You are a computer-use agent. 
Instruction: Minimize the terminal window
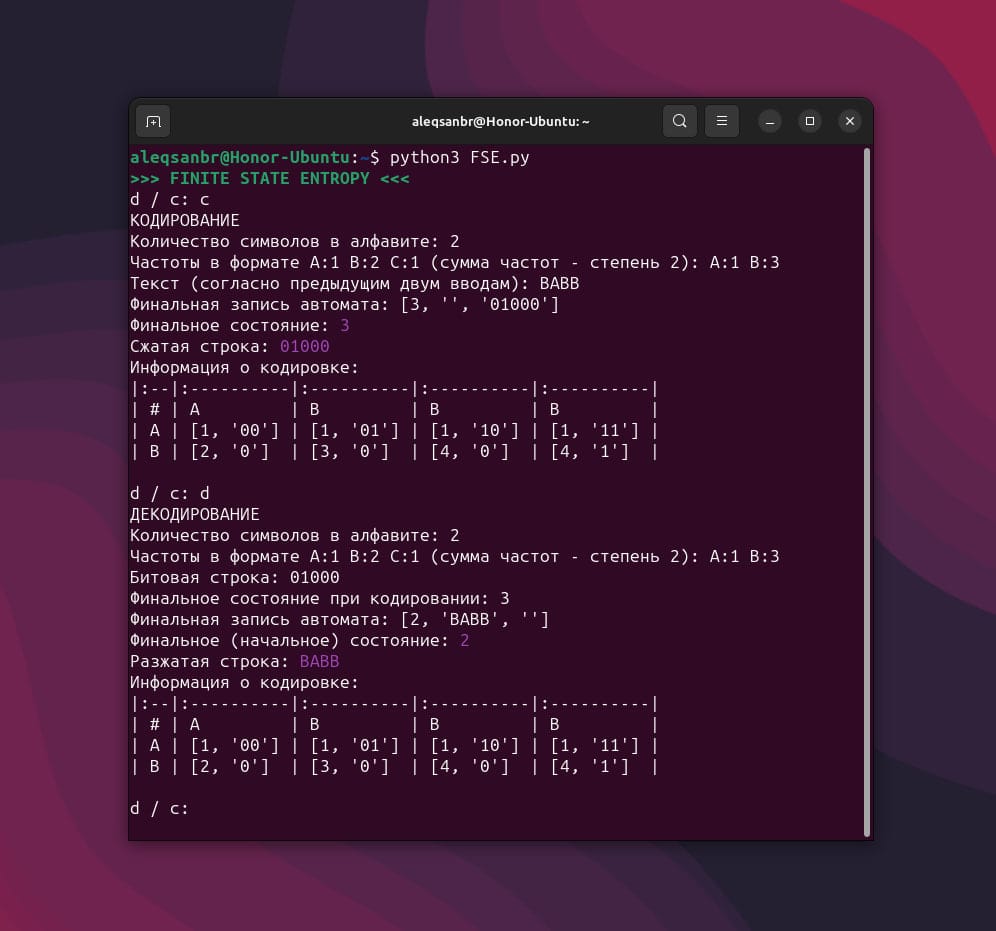(x=770, y=121)
